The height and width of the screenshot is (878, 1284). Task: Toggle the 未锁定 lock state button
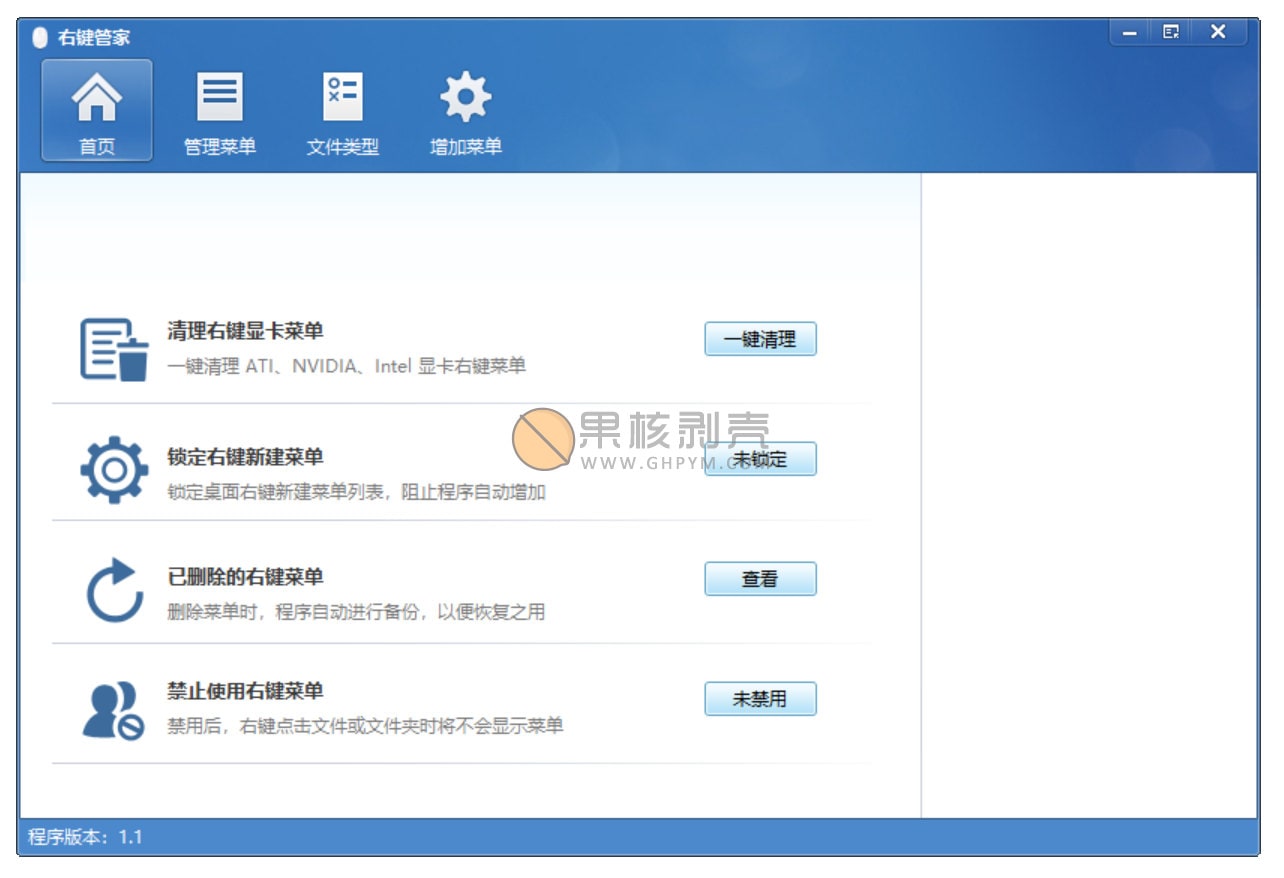coord(760,459)
